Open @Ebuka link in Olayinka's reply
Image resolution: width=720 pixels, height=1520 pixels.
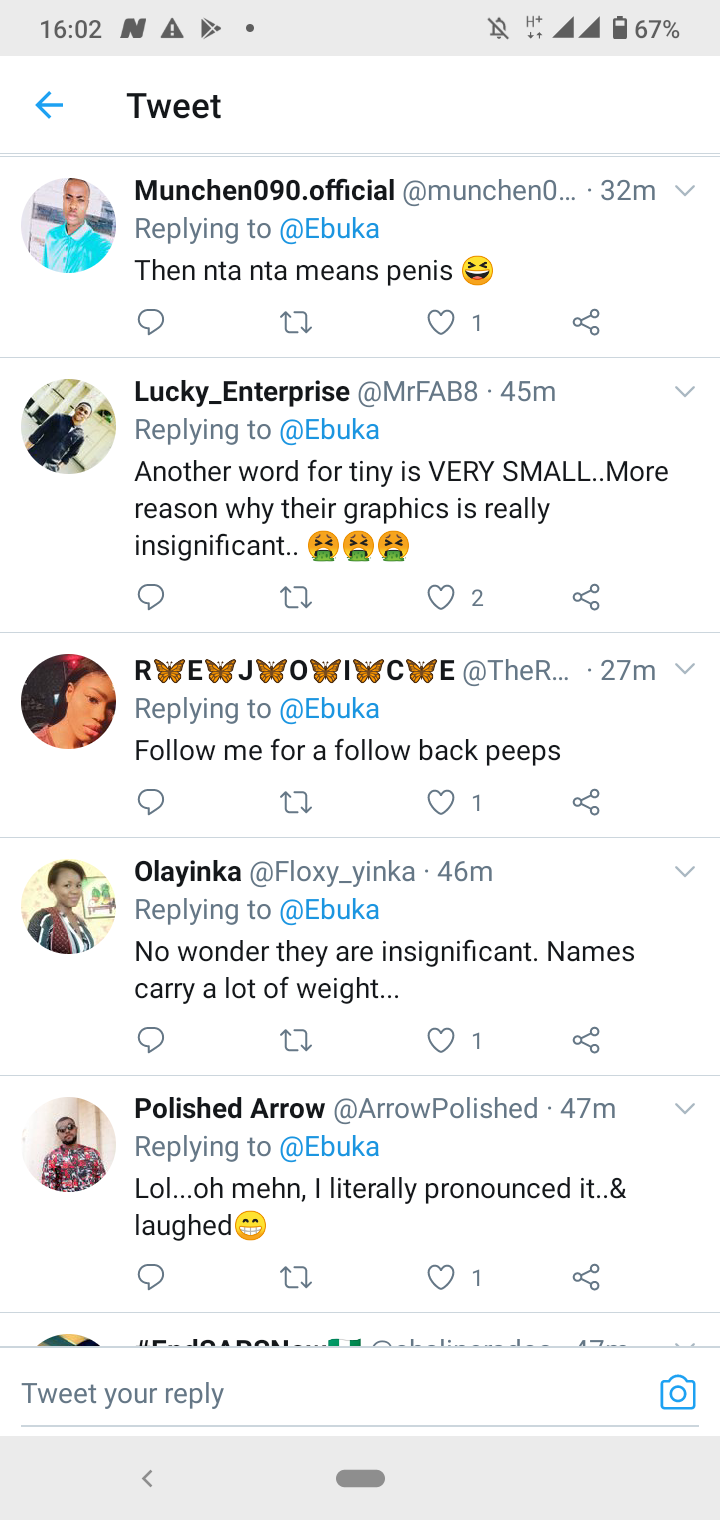coord(329,910)
